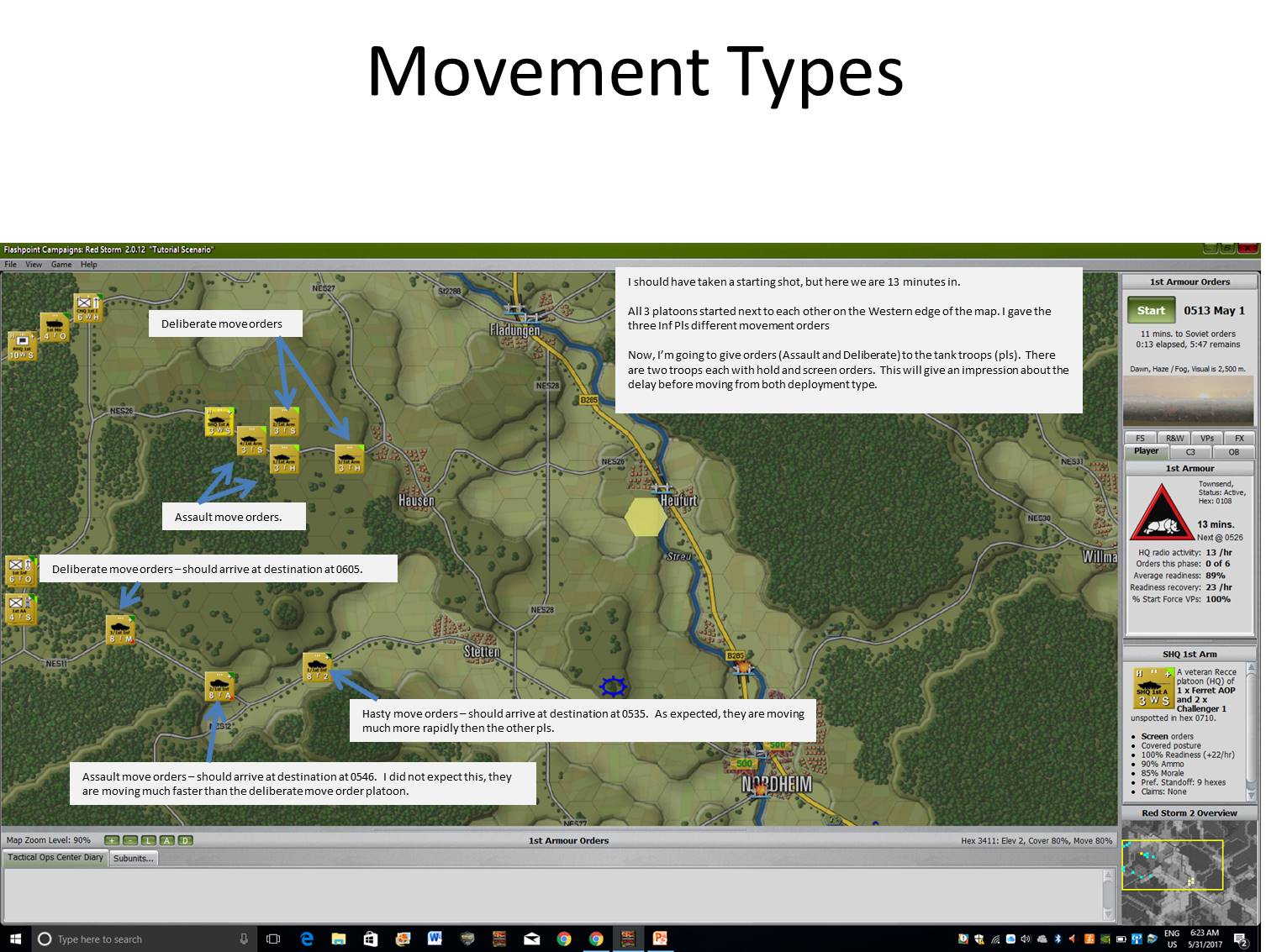Open Microsoft Edge from taskbar
Screen dimensions: 1266x952
(307, 939)
